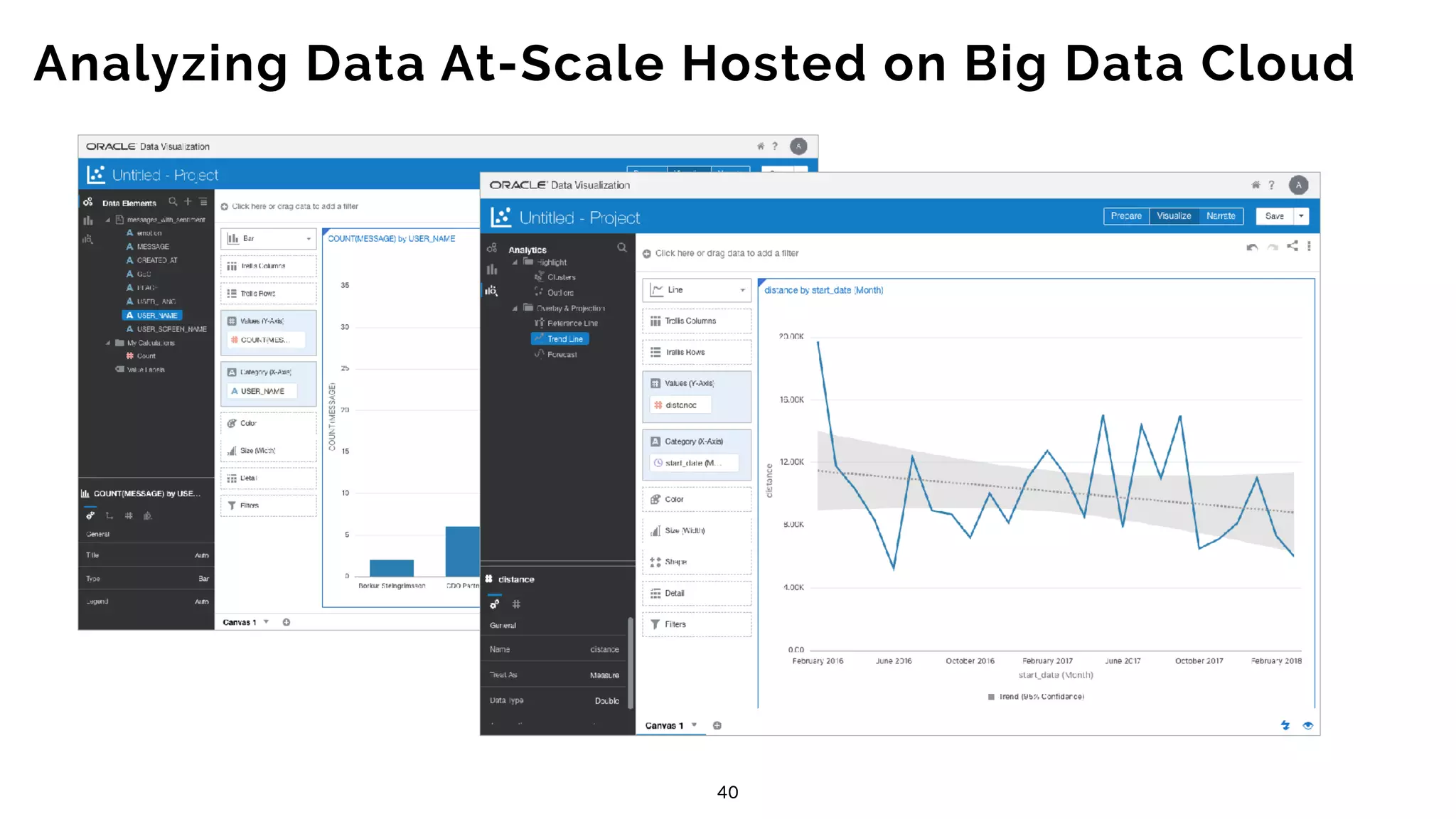Switch to the Prepare tab
1456x819 pixels.
[1126, 216]
